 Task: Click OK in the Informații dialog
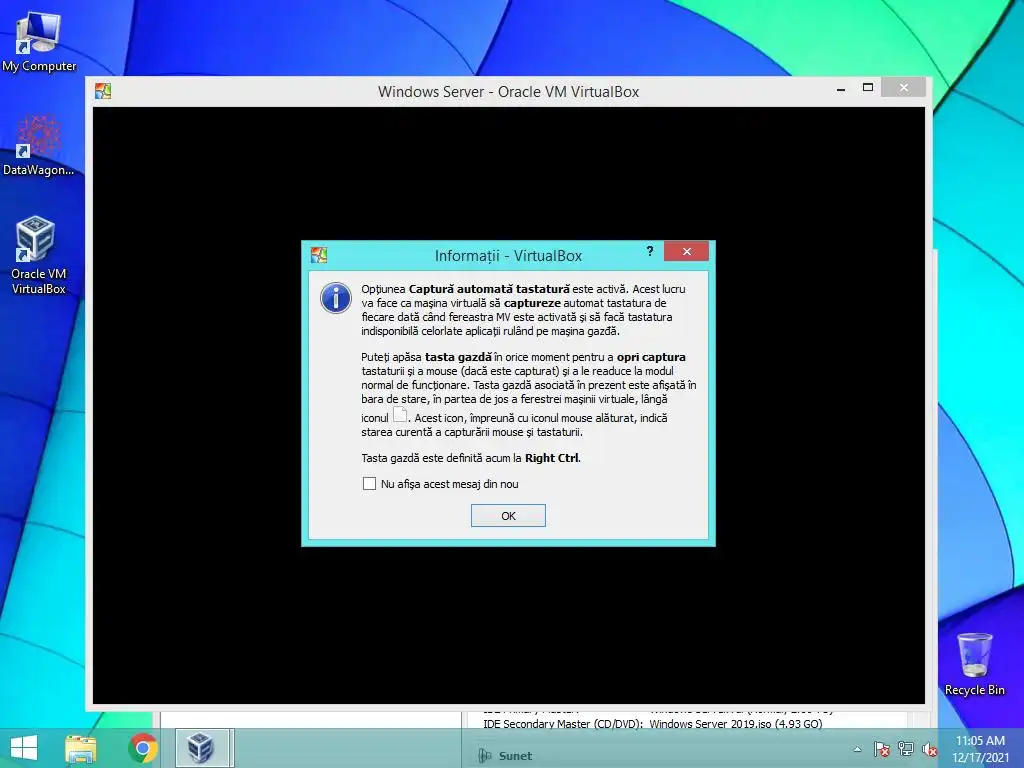tap(508, 516)
